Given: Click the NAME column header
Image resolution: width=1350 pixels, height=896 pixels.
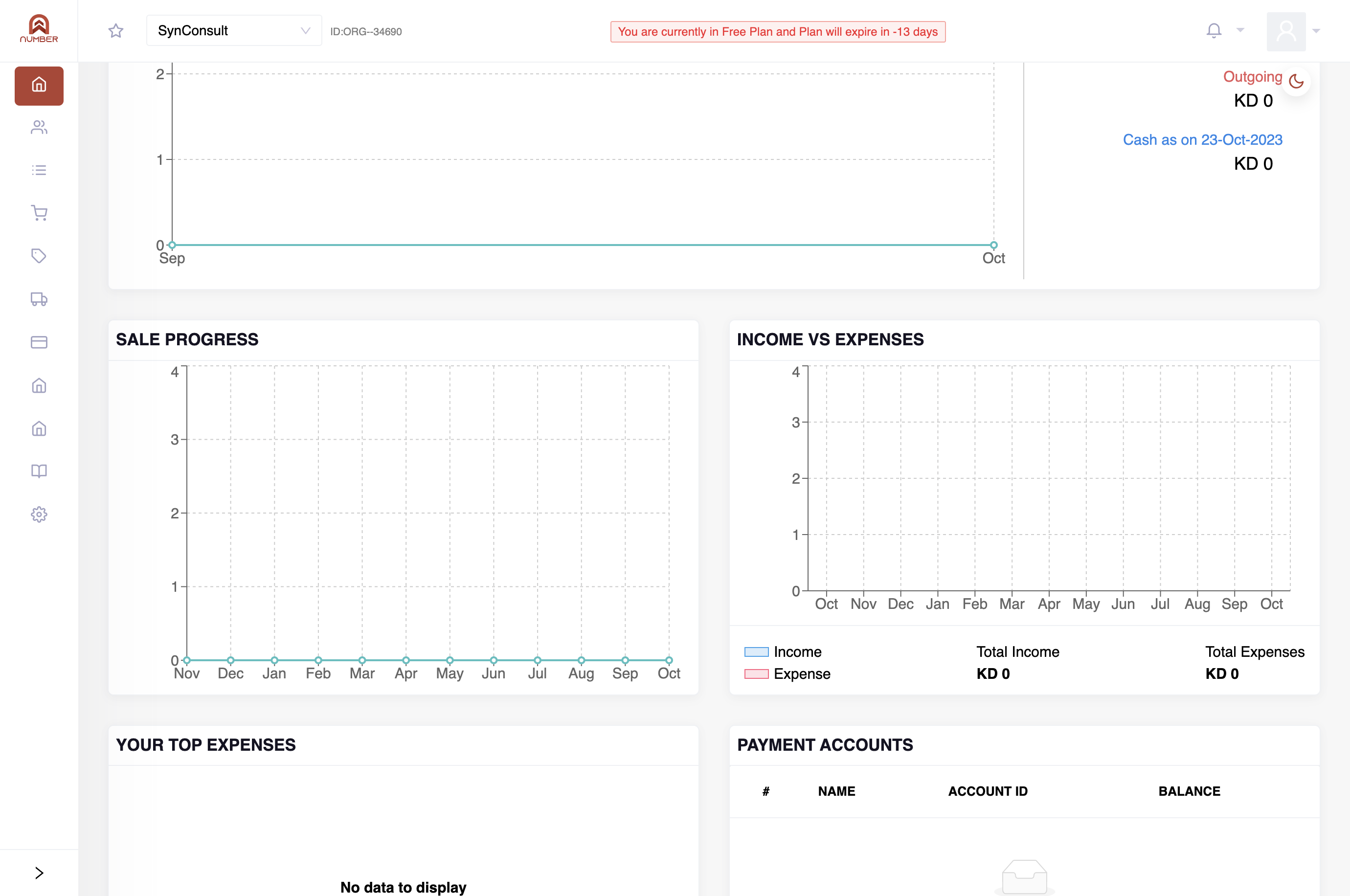Looking at the screenshot, I should tap(836, 791).
